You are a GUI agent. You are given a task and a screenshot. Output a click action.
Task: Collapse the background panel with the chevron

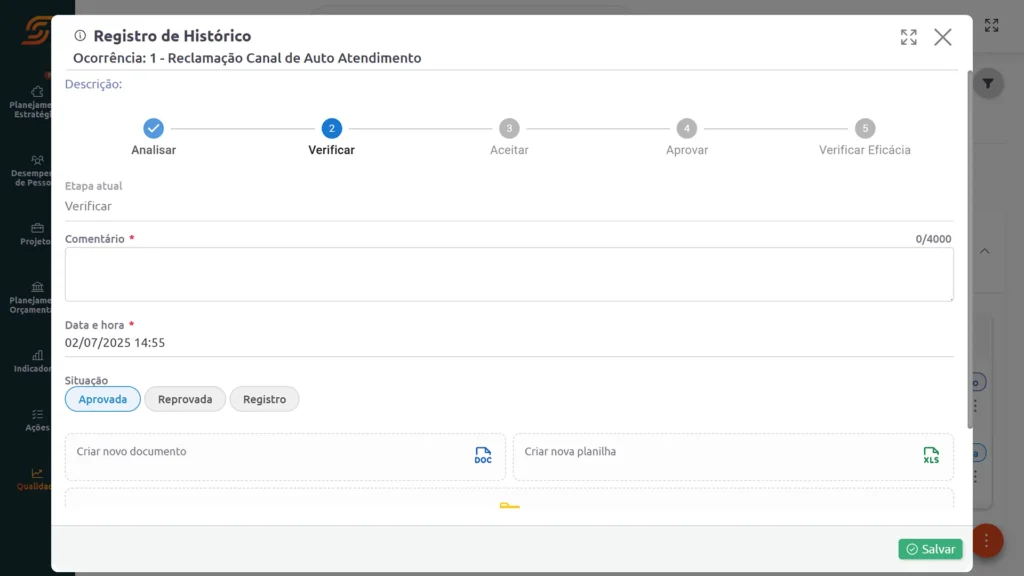[985, 251]
